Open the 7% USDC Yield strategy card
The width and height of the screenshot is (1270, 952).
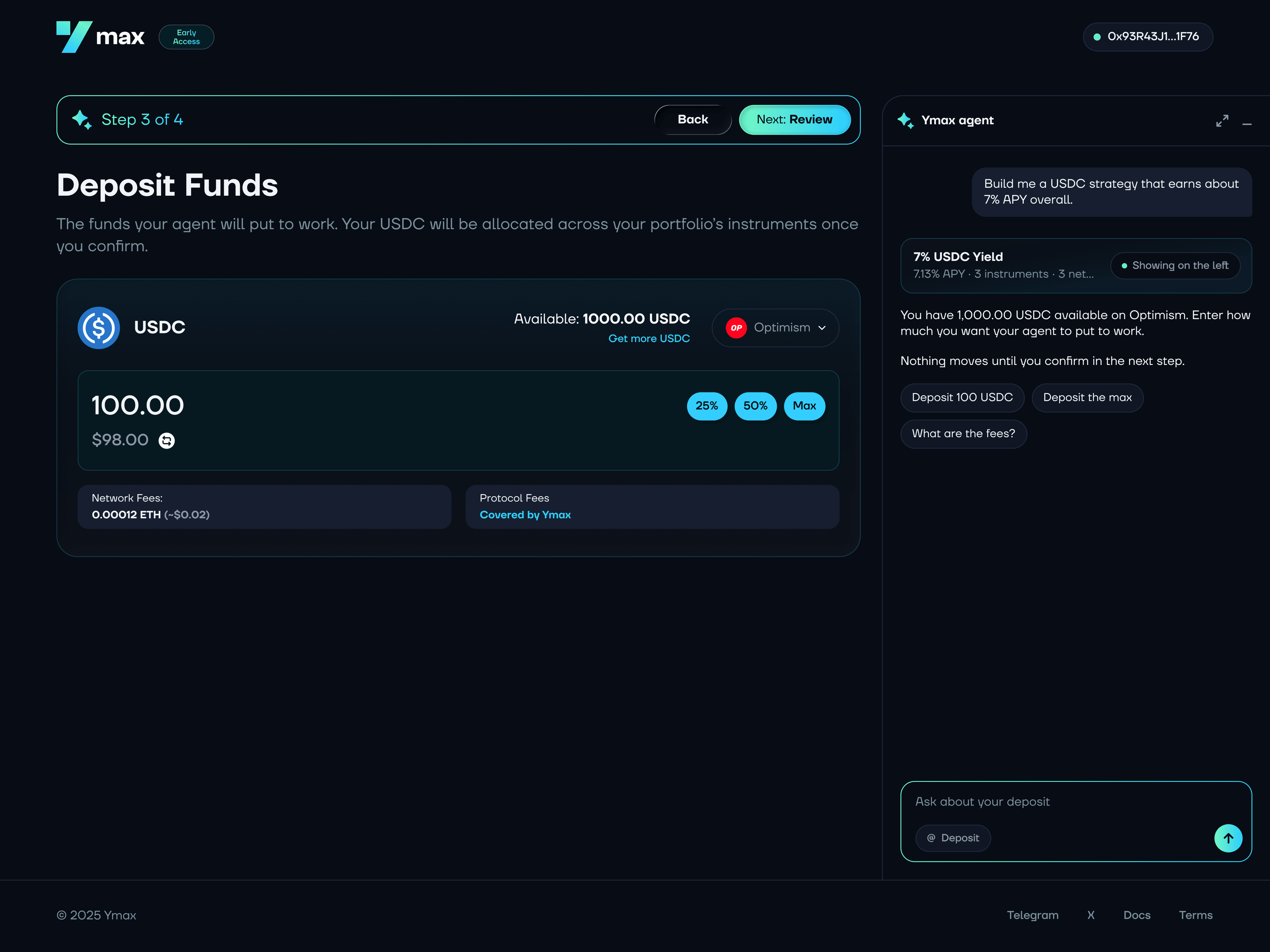[1076, 265]
